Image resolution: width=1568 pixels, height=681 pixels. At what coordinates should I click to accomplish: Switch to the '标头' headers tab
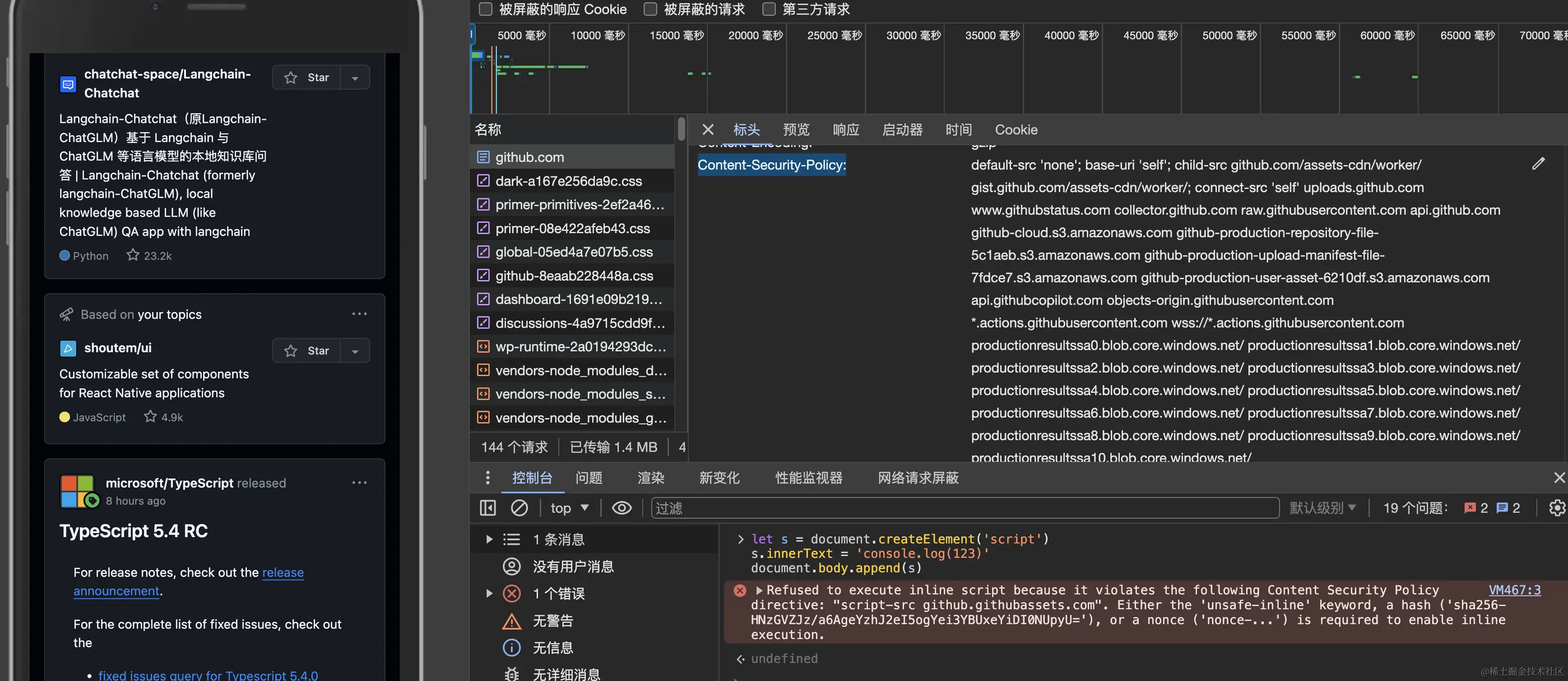(746, 130)
